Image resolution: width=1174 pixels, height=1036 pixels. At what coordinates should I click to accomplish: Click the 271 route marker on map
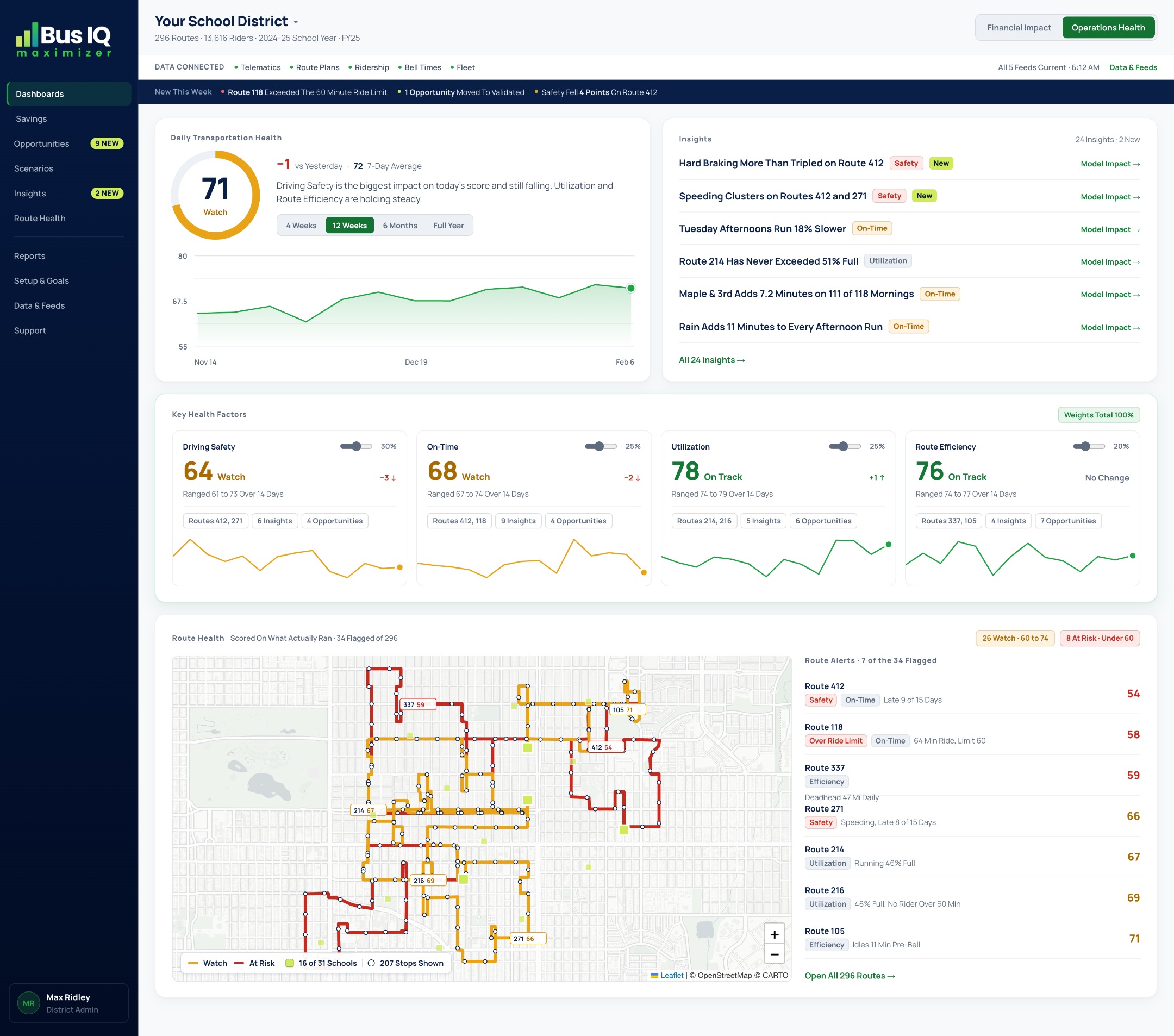527,938
